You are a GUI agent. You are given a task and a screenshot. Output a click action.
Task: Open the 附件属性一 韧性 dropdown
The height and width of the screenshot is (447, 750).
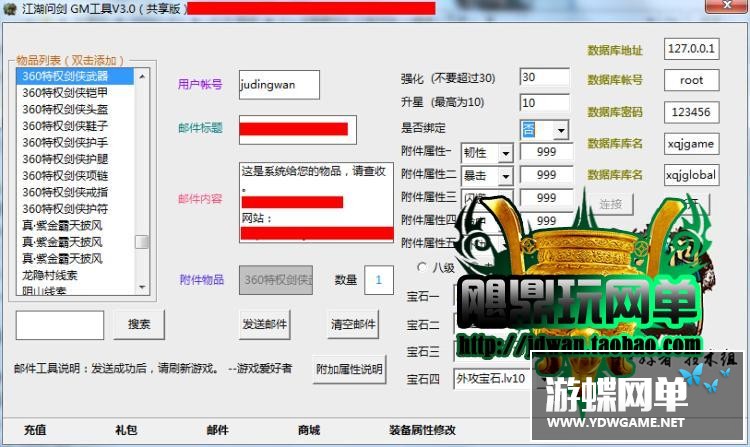(505, 153)
